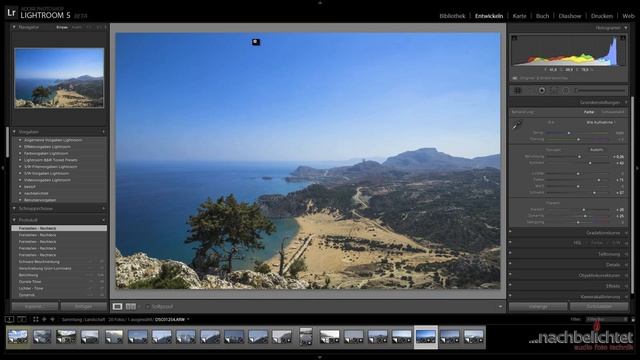The image size is (640, 360).
Task: Open the Diashow module
Action: (x=570, y=16)
